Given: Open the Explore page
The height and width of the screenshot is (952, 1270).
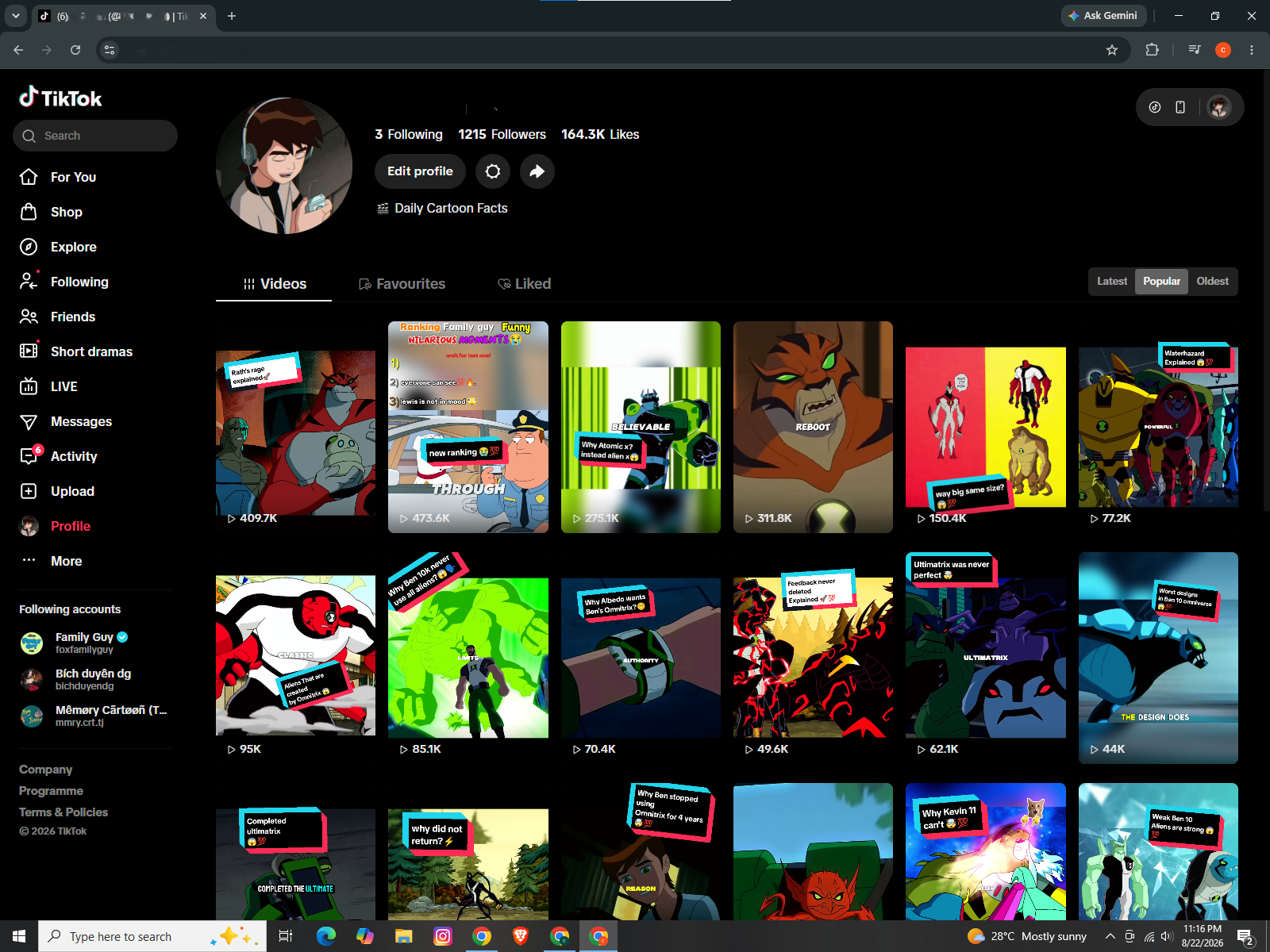Looking at the screenshot, I should click(59, 247).
